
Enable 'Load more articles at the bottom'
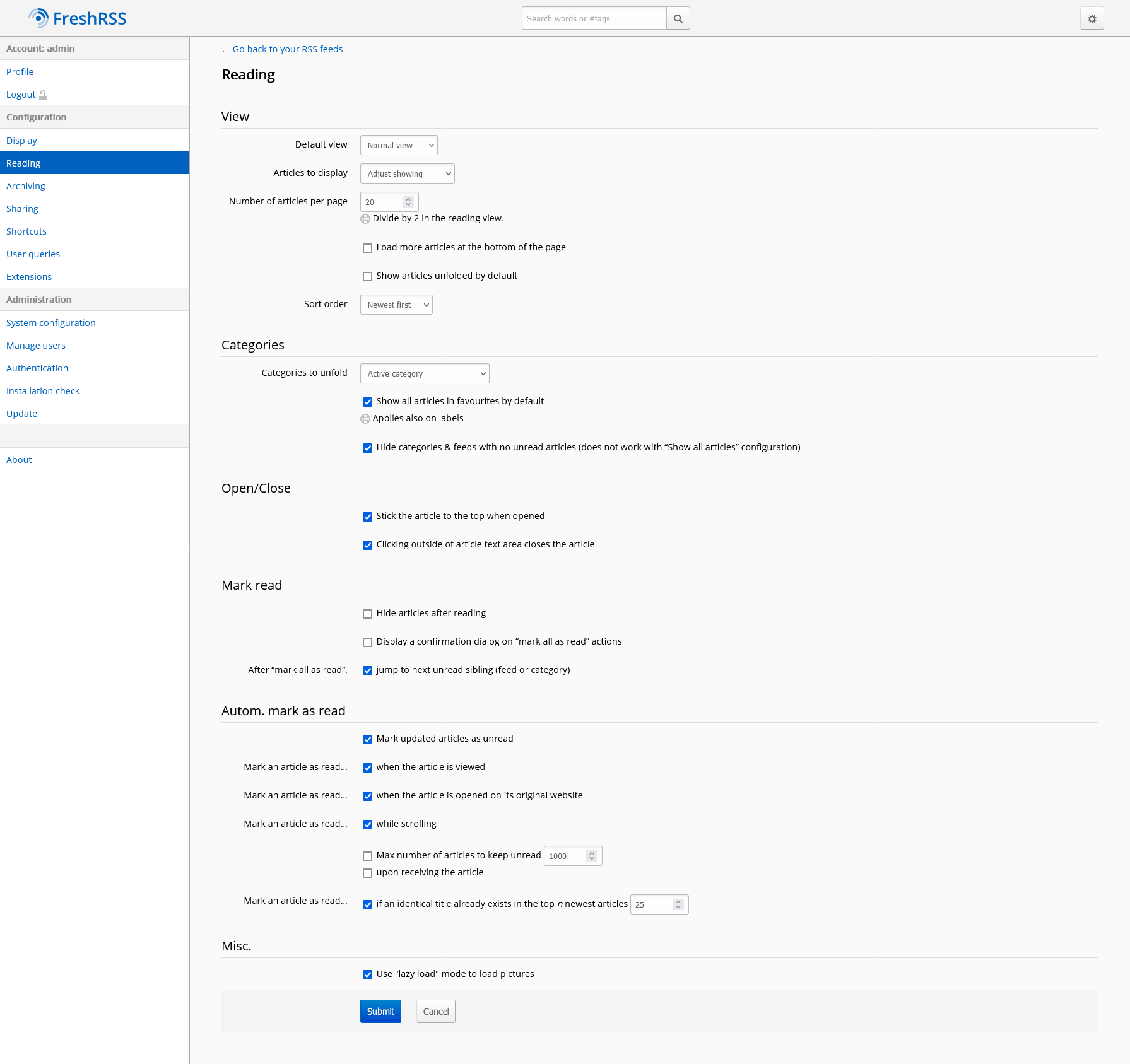coord(367,248)
